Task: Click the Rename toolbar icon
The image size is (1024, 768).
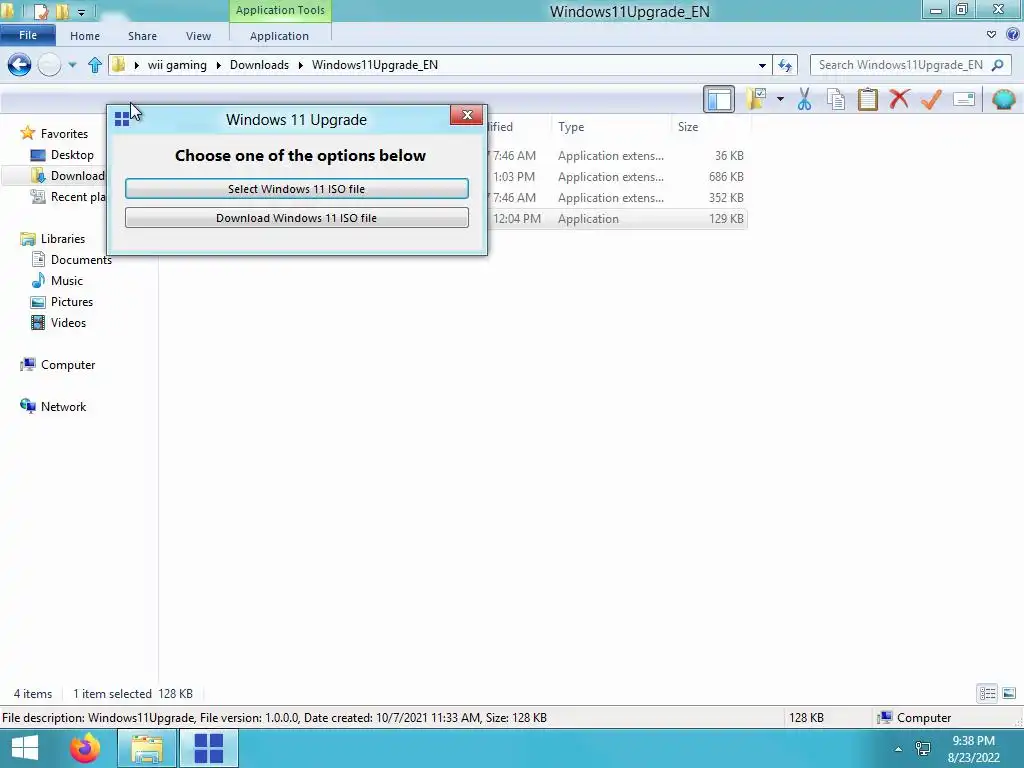Action: pyautogui.click(x=964, y=99)
